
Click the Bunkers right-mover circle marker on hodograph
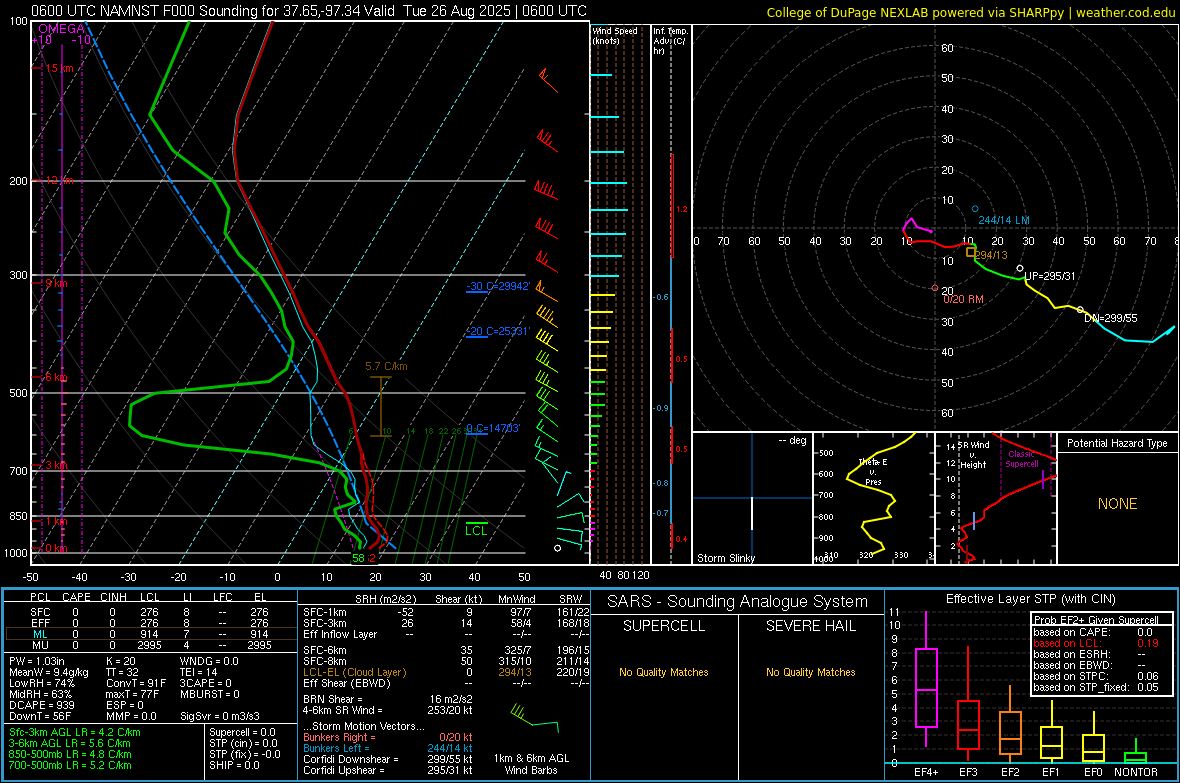(935, 288)
